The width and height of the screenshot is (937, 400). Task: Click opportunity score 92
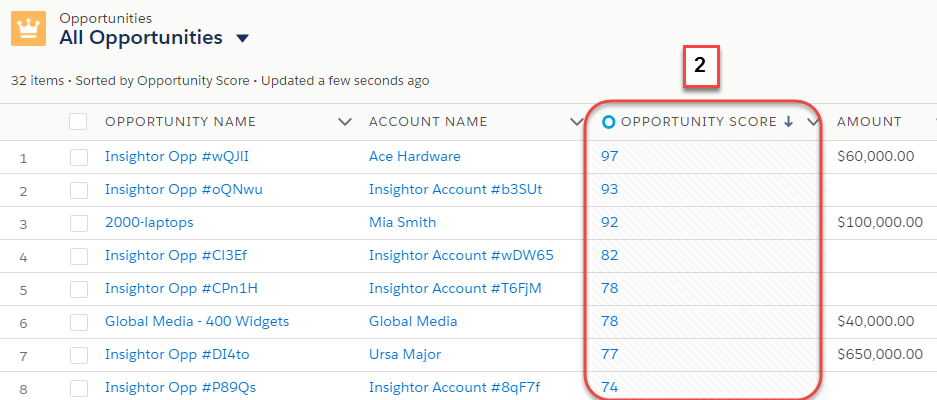610,222
